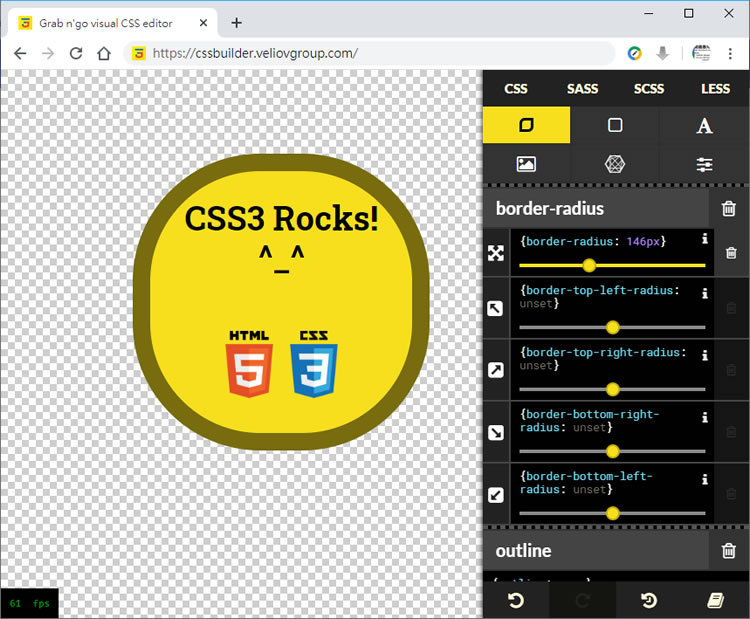Adjust the border-top-left-radius slider handle
The height and width of the screenshot is (619, 750).
tap(613, 327)
